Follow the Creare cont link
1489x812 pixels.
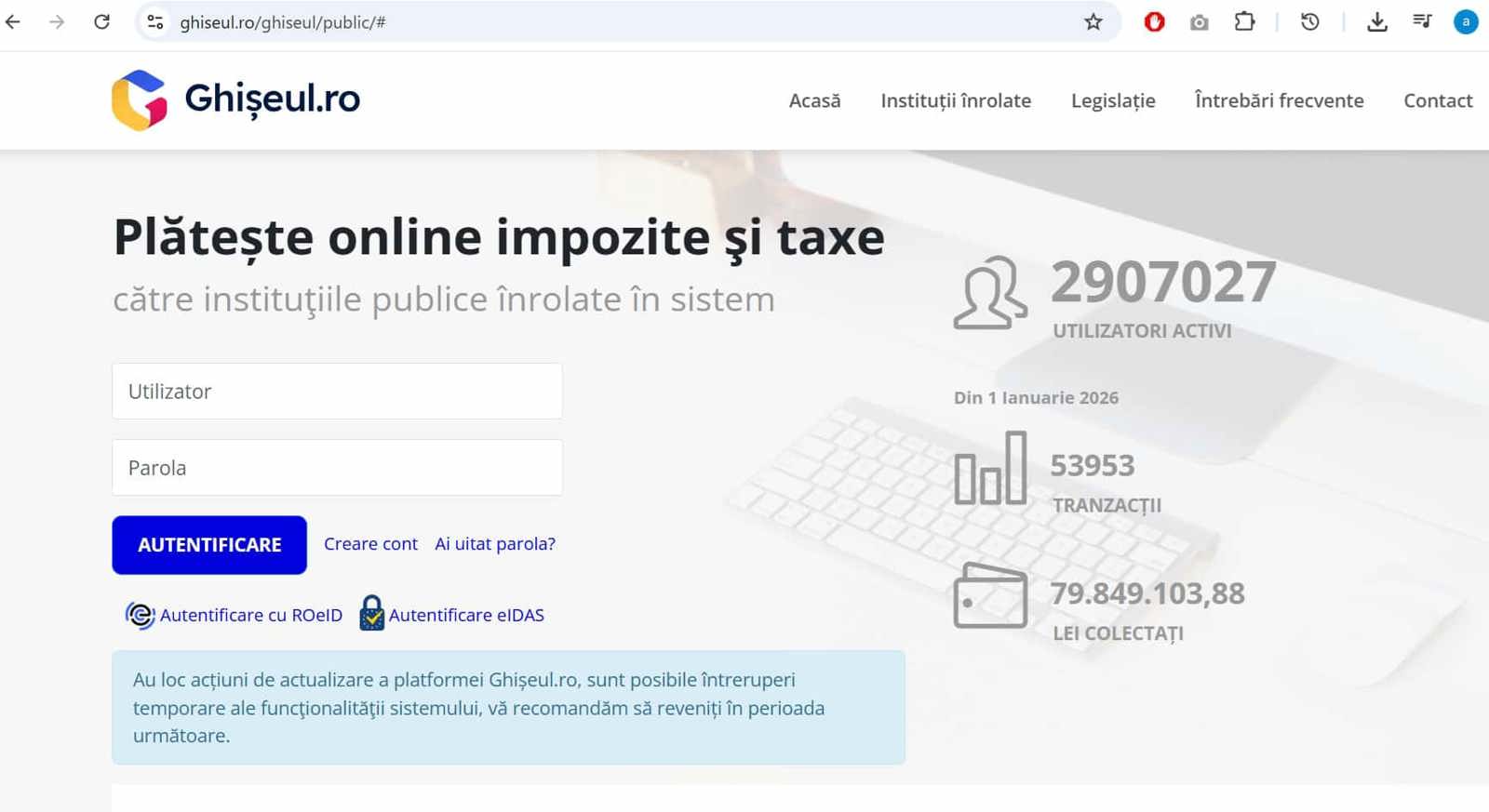370,544
